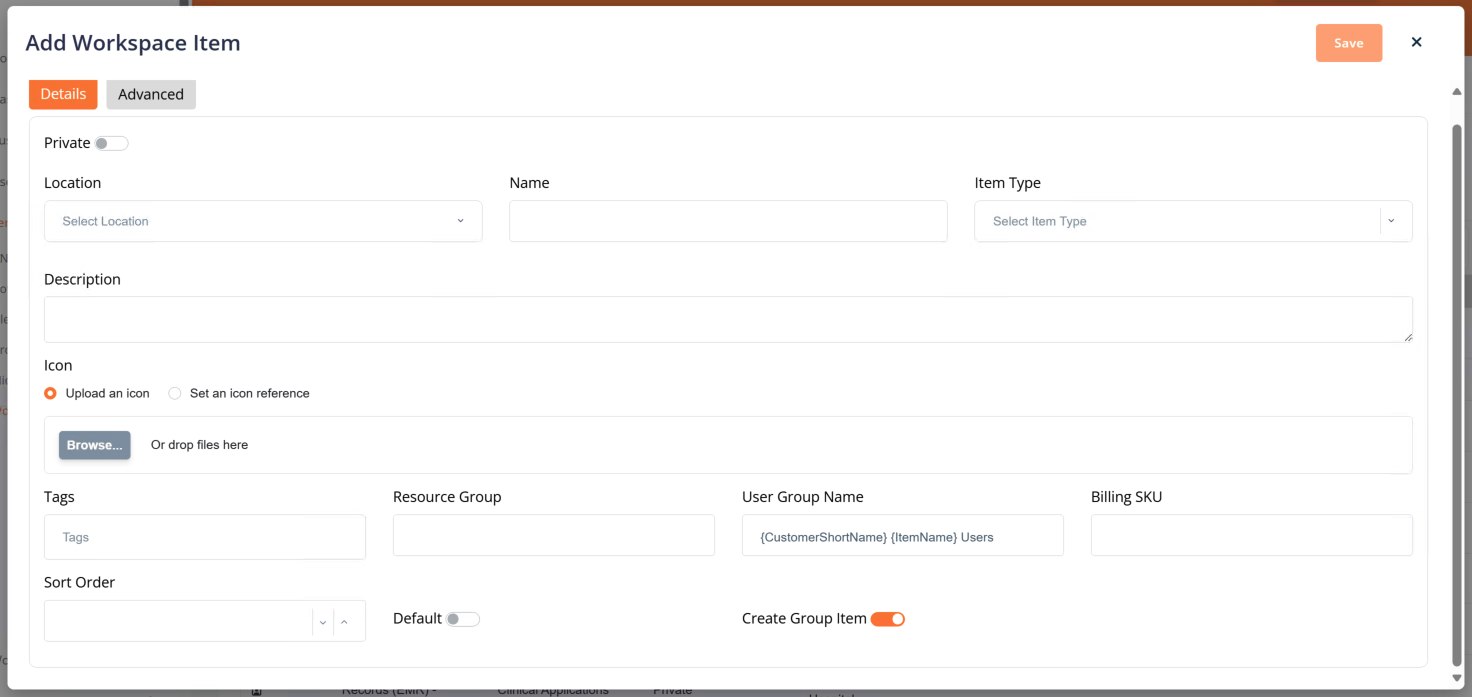This screenshot has width=1472, height=697.
Task: Click into the Name text field
Action: click(x=727, y=221)
